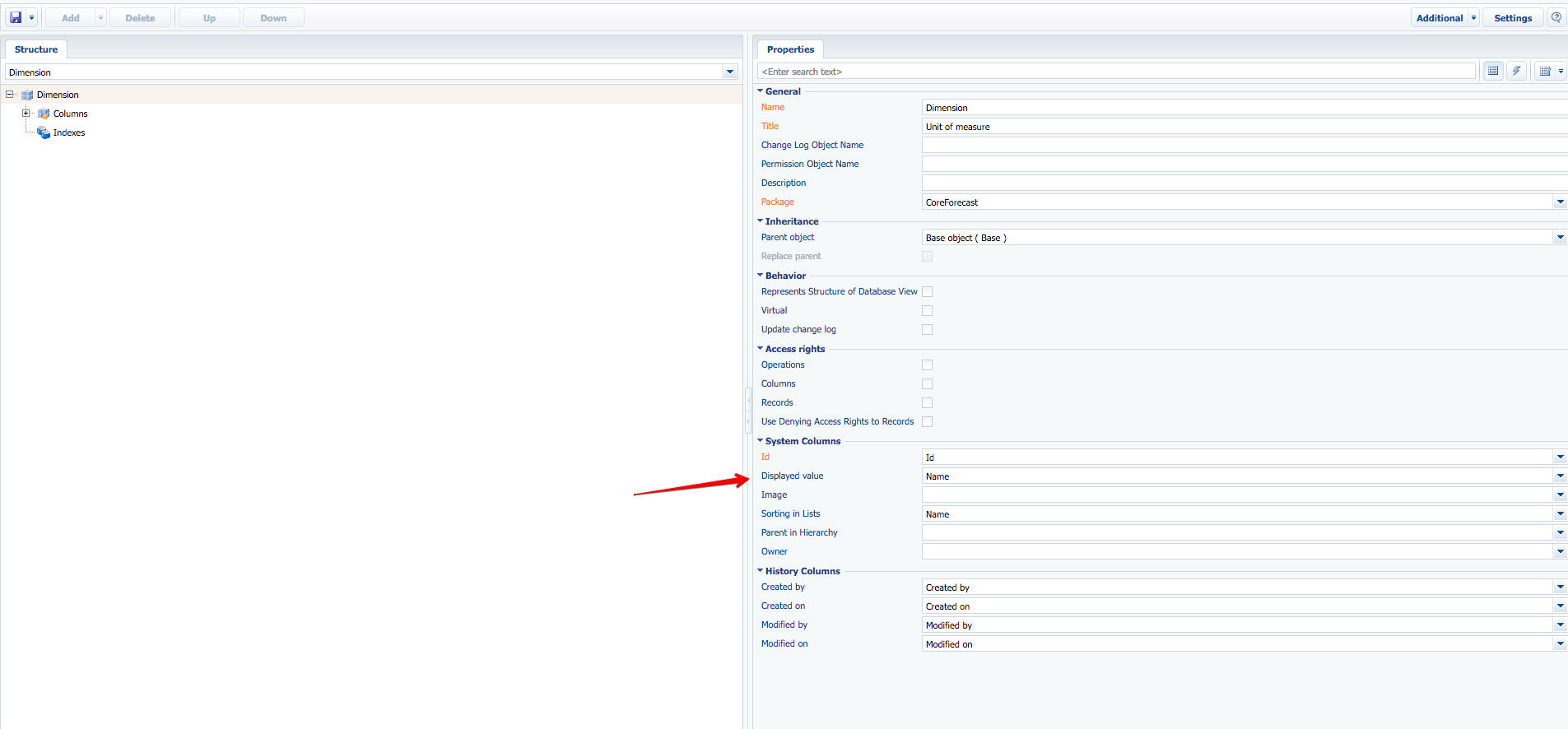Screen dimensions: 1568x729
Task: Click the Description field
Action: 1245,183
